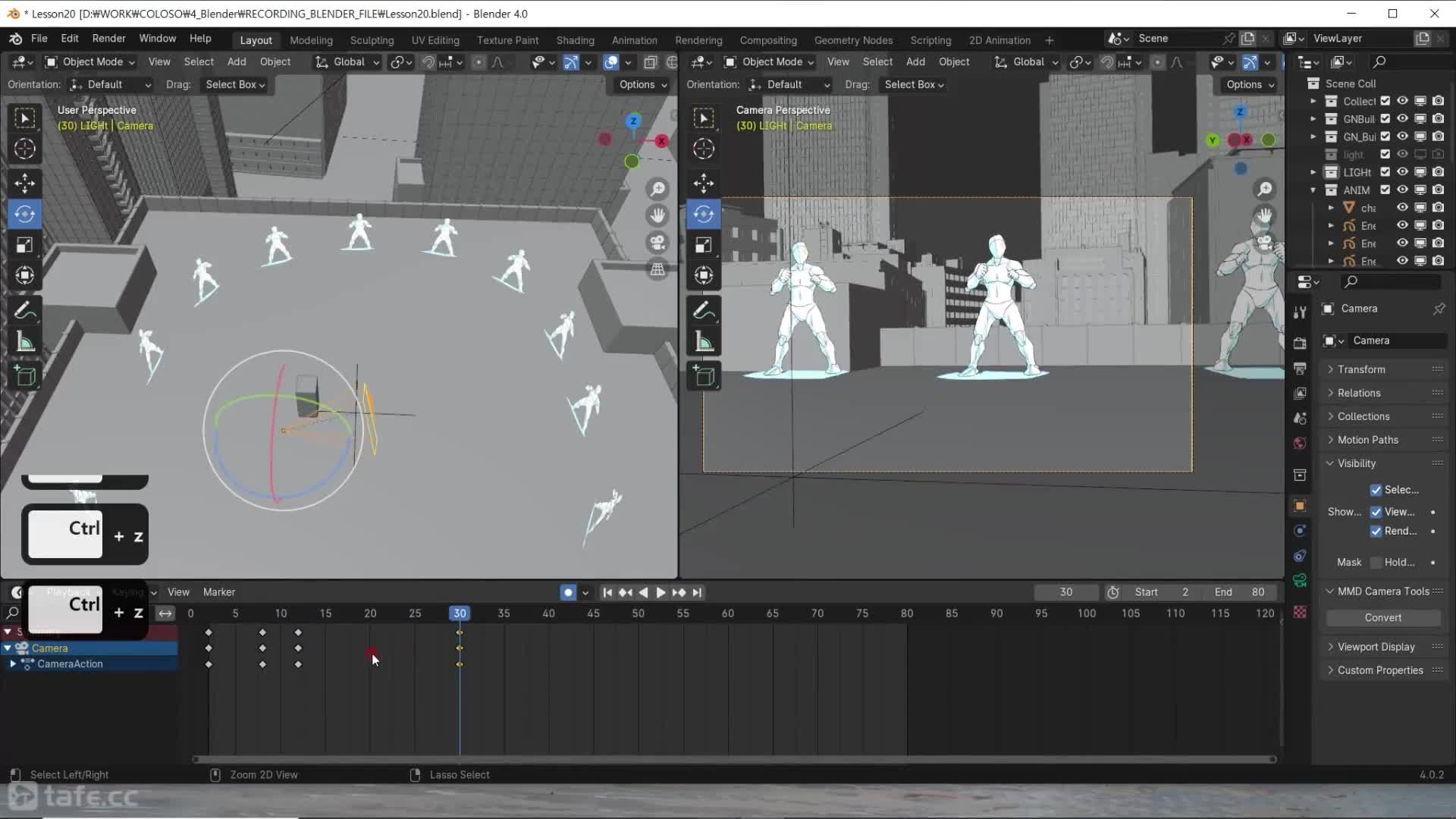
Task: Toggle camera view icon in left viewport
Action: coord(657,243)
